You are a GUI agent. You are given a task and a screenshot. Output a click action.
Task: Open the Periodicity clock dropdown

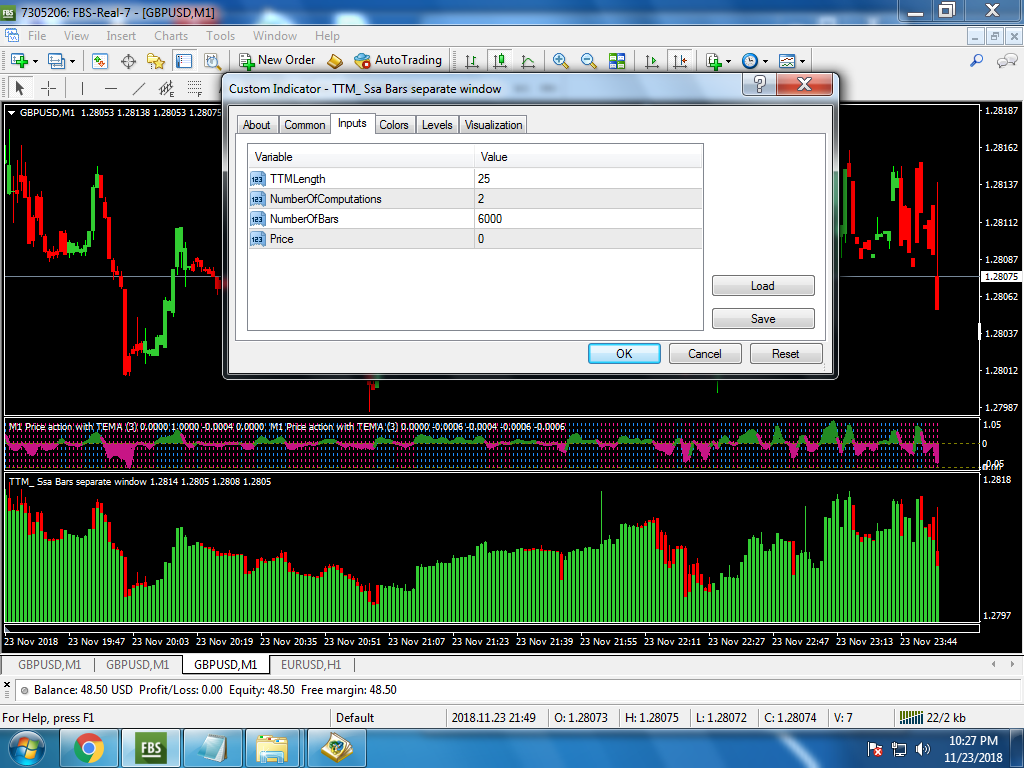[x=755, y=61]
